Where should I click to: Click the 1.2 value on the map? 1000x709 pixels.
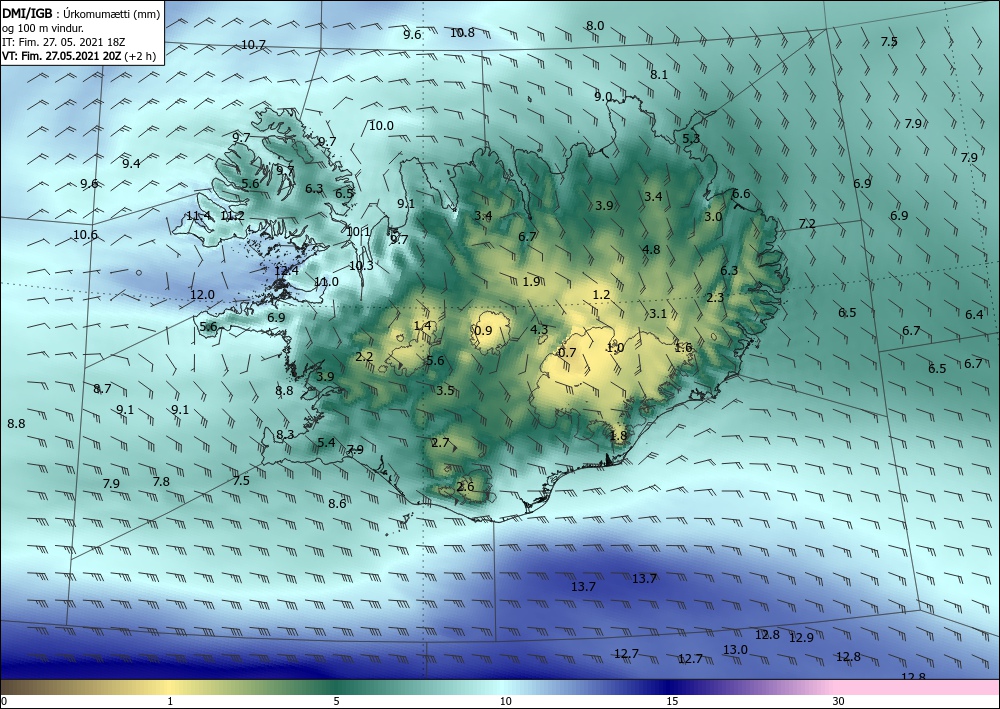pos(601,295)
